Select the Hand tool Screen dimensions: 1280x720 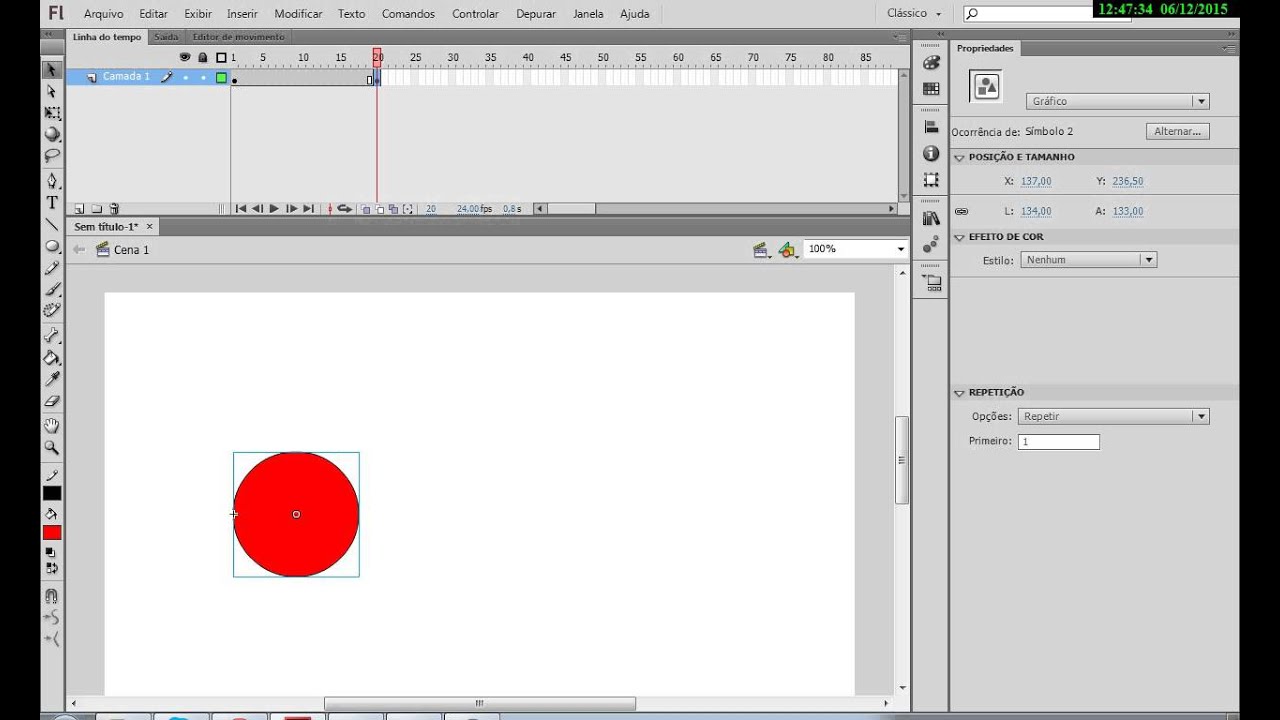[x=52, y=426]
